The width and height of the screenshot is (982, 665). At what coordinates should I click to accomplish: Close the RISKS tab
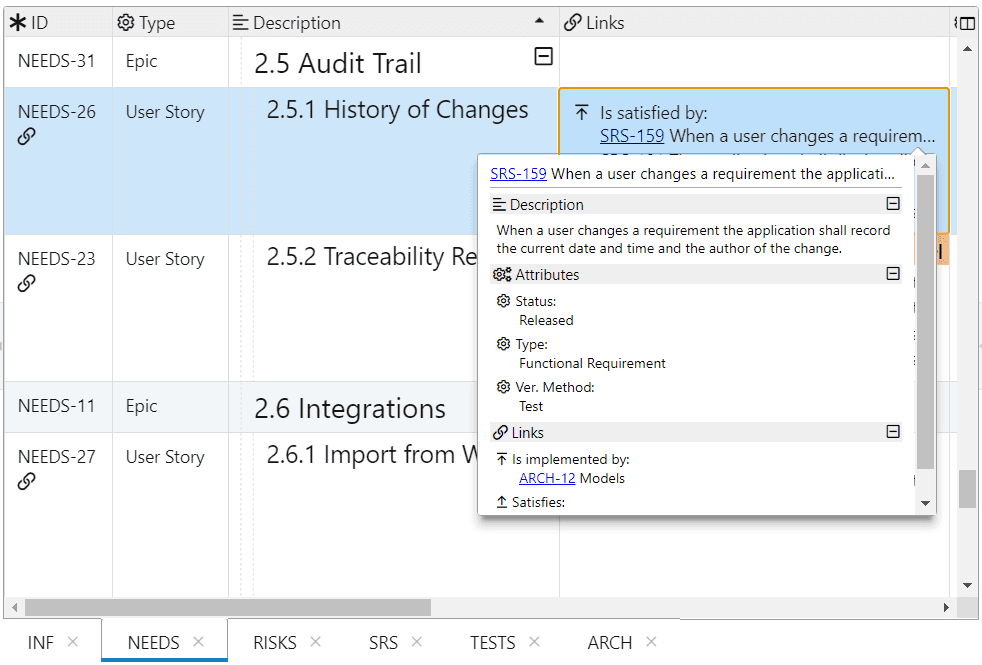tap(315, 642)
